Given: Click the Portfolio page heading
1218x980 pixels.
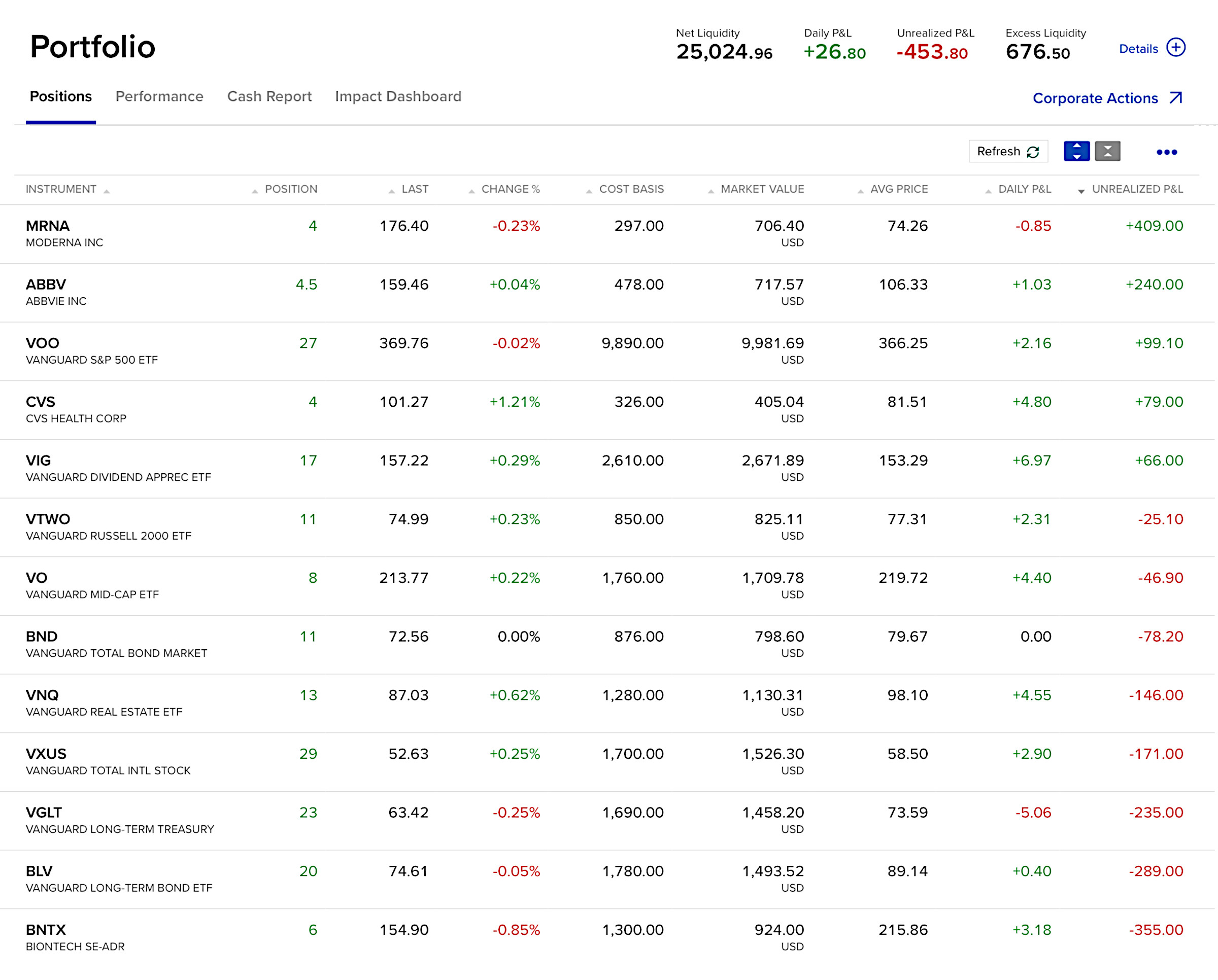Looking at the screenshot, I should click(93, 47).
